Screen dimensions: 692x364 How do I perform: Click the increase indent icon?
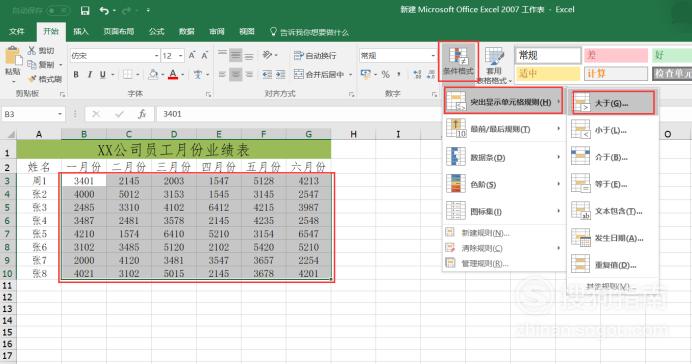(281, 75)
